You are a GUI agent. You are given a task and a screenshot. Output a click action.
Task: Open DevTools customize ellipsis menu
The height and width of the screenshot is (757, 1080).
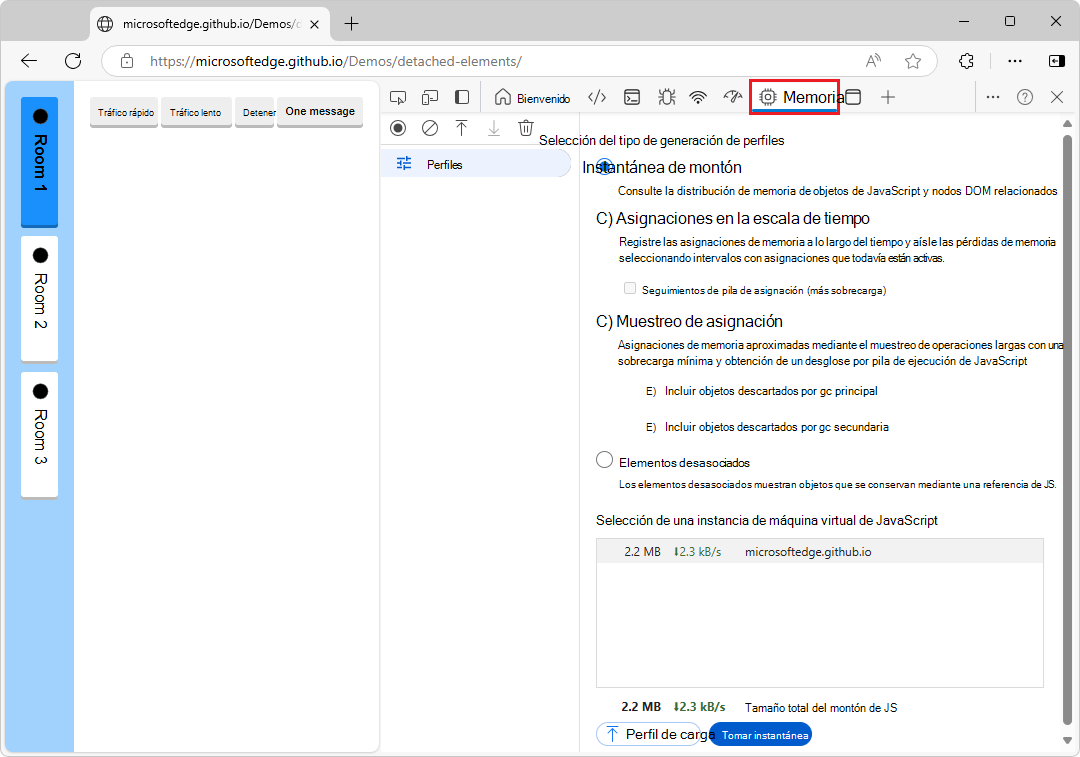(x=992, y=98)
